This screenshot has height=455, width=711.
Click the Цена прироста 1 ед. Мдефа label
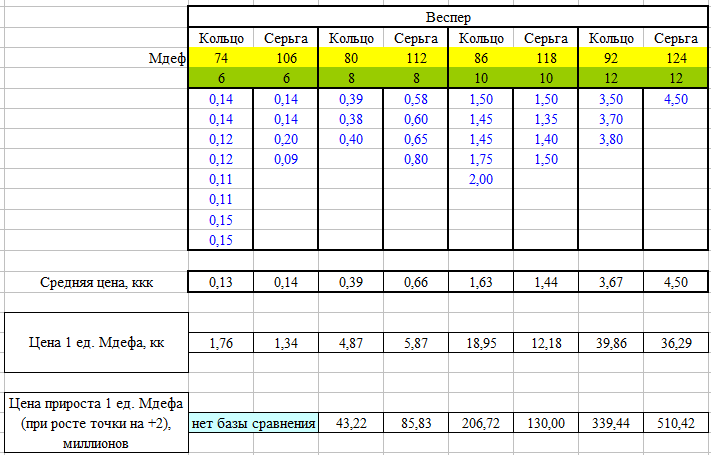(x=96, y=423)
